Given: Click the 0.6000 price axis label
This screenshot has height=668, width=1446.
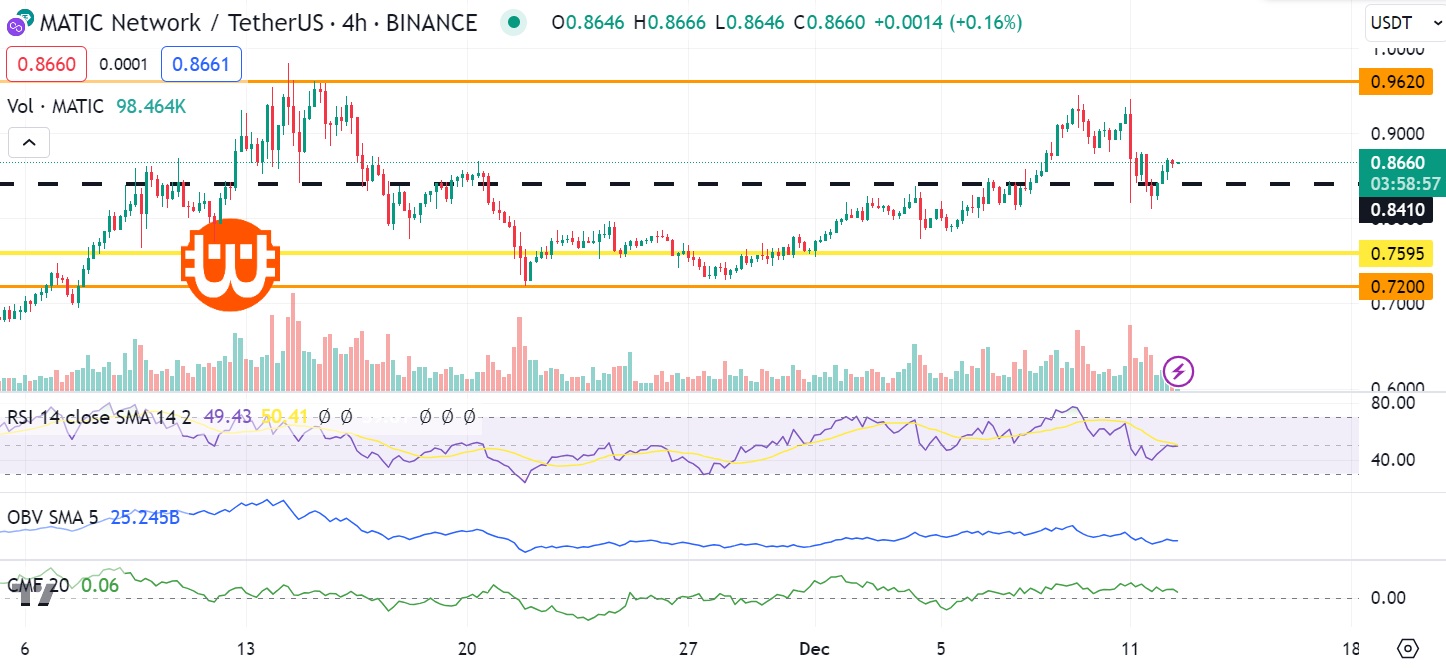Looking at the screenshot, I should [1398, 389].
